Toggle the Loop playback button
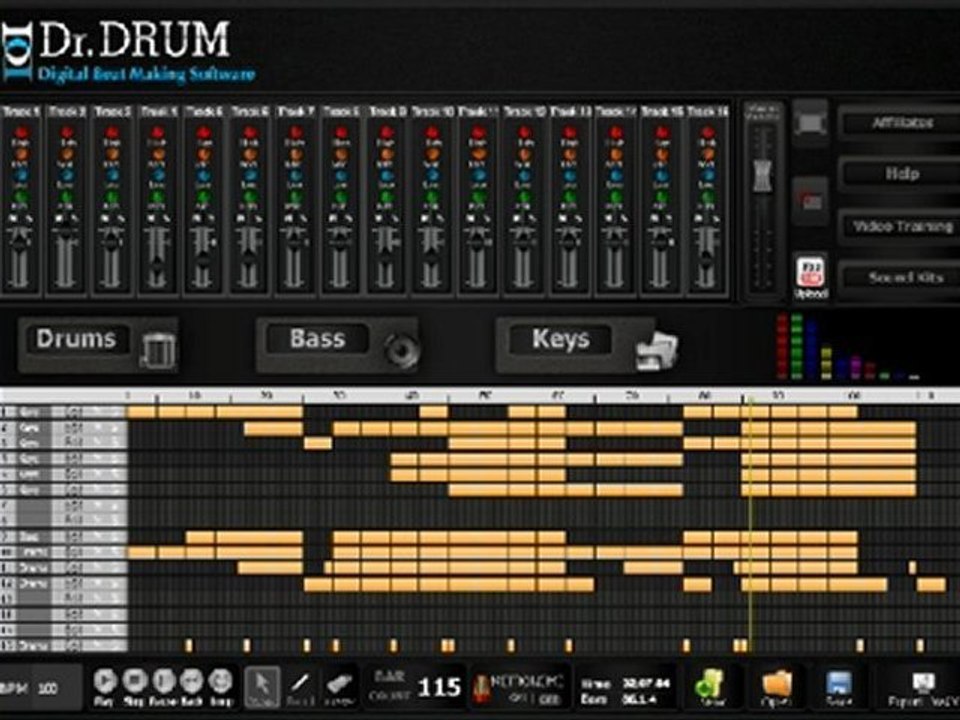960x720 pixels. [220, 681]
